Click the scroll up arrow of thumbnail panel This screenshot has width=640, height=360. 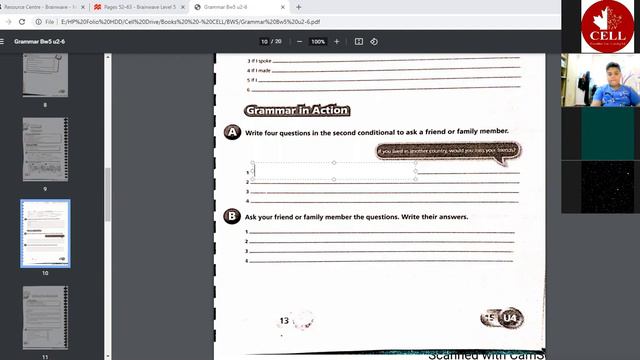[108, 57]
